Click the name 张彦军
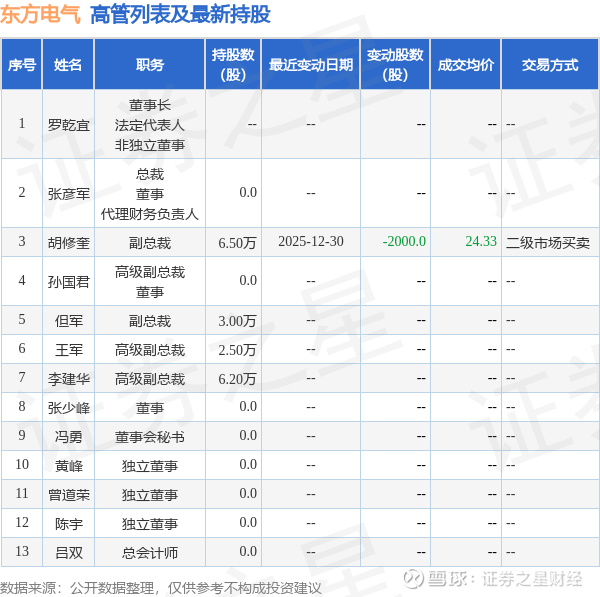 (x=68, y=194)
